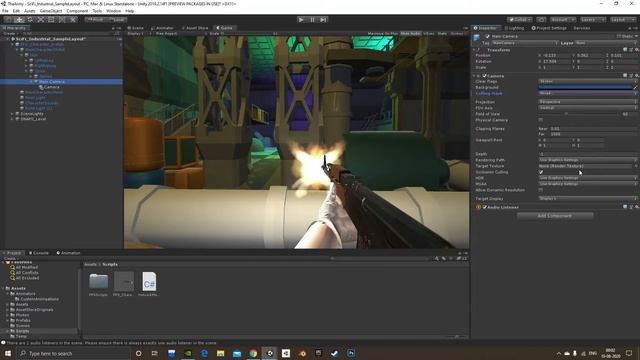Image resolution: width=640 pixels, height=360 pixels.
Task: Open the File menu
Action: 5,11
